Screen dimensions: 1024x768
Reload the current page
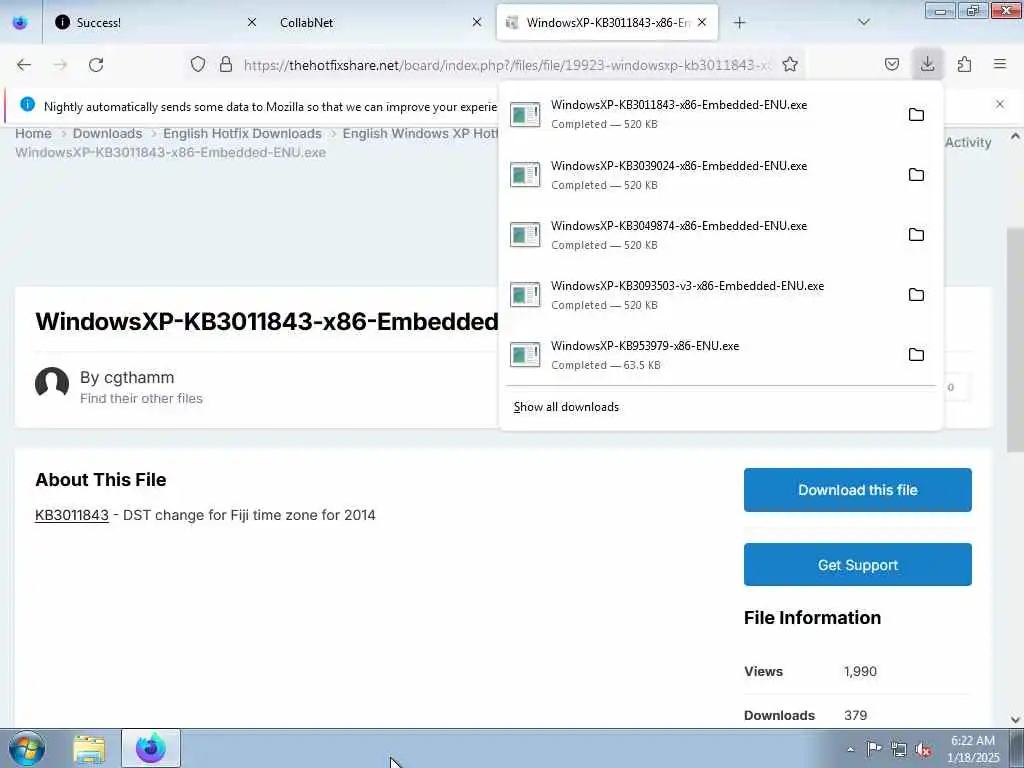pyautogui.click(x=96, y=65)
